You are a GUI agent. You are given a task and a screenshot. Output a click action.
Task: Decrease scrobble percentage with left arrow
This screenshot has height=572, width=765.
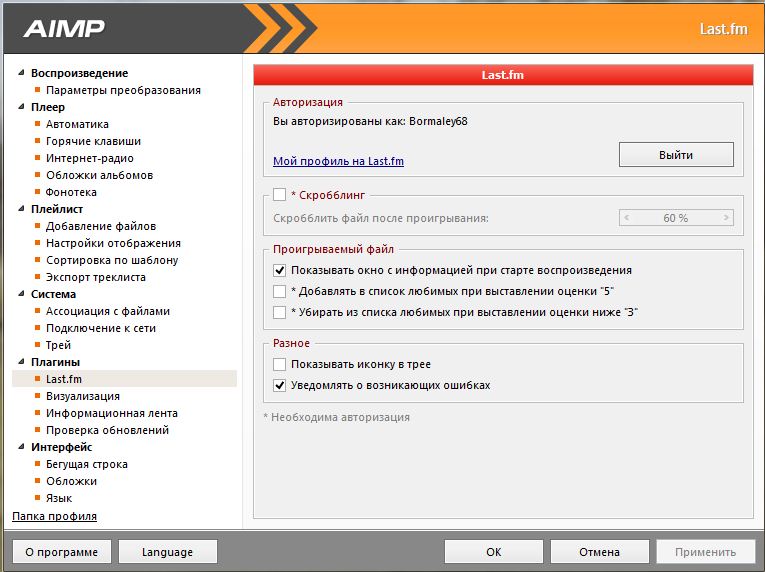click(x=627, y=218)
